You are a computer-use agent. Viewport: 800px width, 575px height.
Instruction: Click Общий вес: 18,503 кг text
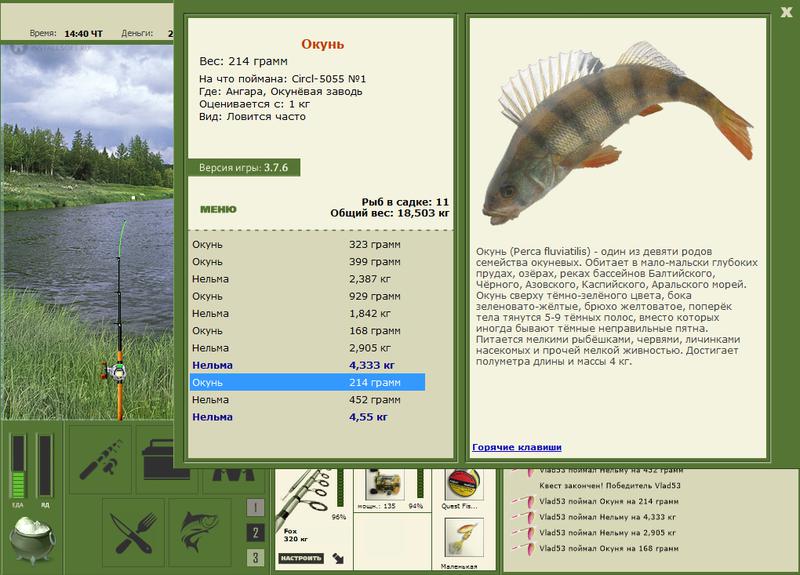[390, 213]
